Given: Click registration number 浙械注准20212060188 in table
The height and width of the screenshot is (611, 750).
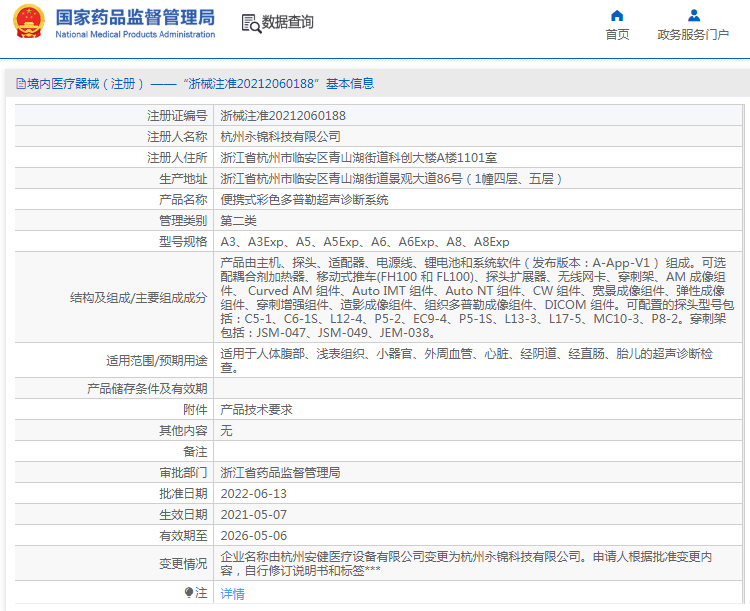Looking at the screenshot, I should pyautogui.click(x=283, y=116).
